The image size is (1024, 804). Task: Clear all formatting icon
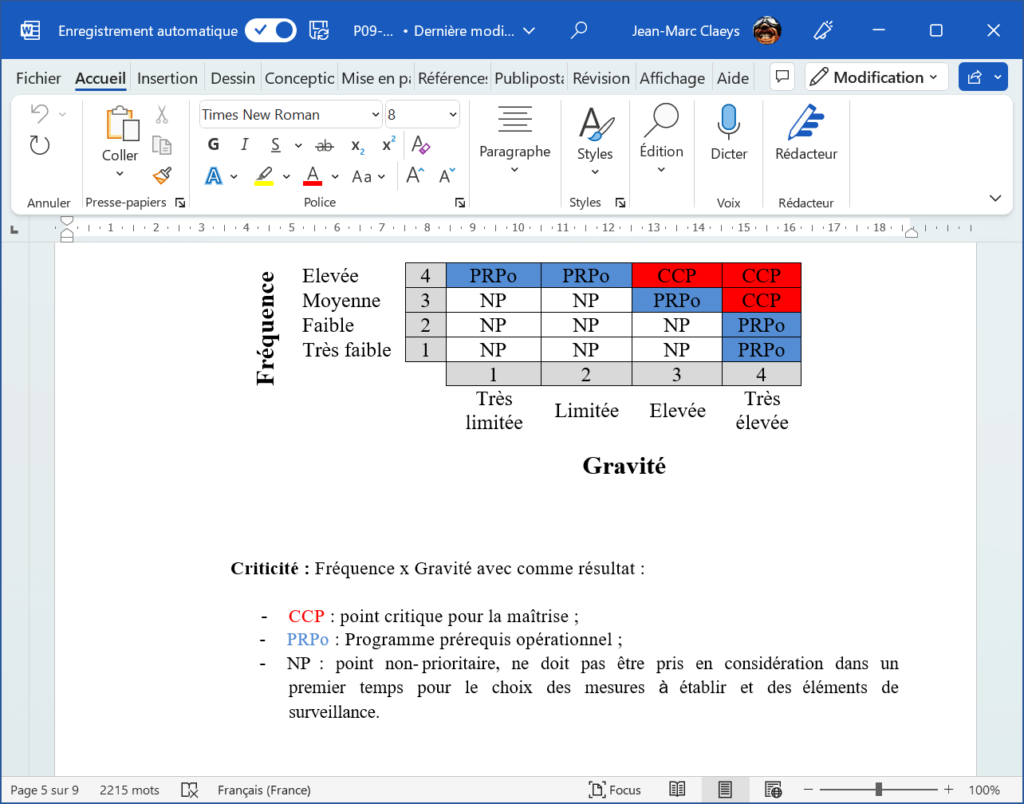[x=421, y=144]
